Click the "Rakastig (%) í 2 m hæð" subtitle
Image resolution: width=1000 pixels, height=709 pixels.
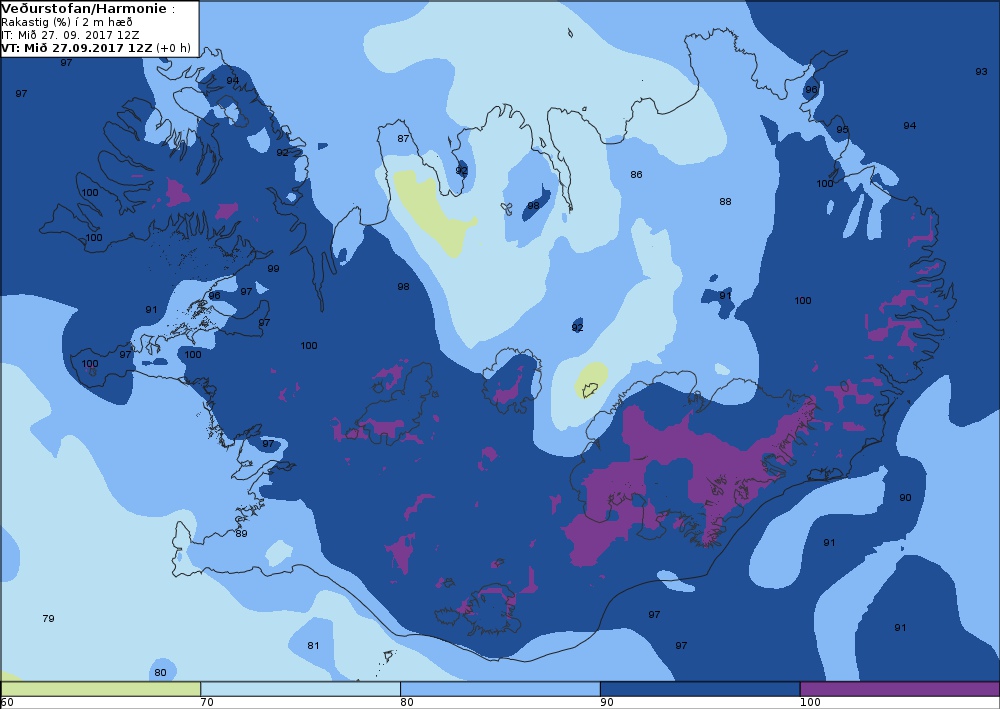[x=67, y=22]
